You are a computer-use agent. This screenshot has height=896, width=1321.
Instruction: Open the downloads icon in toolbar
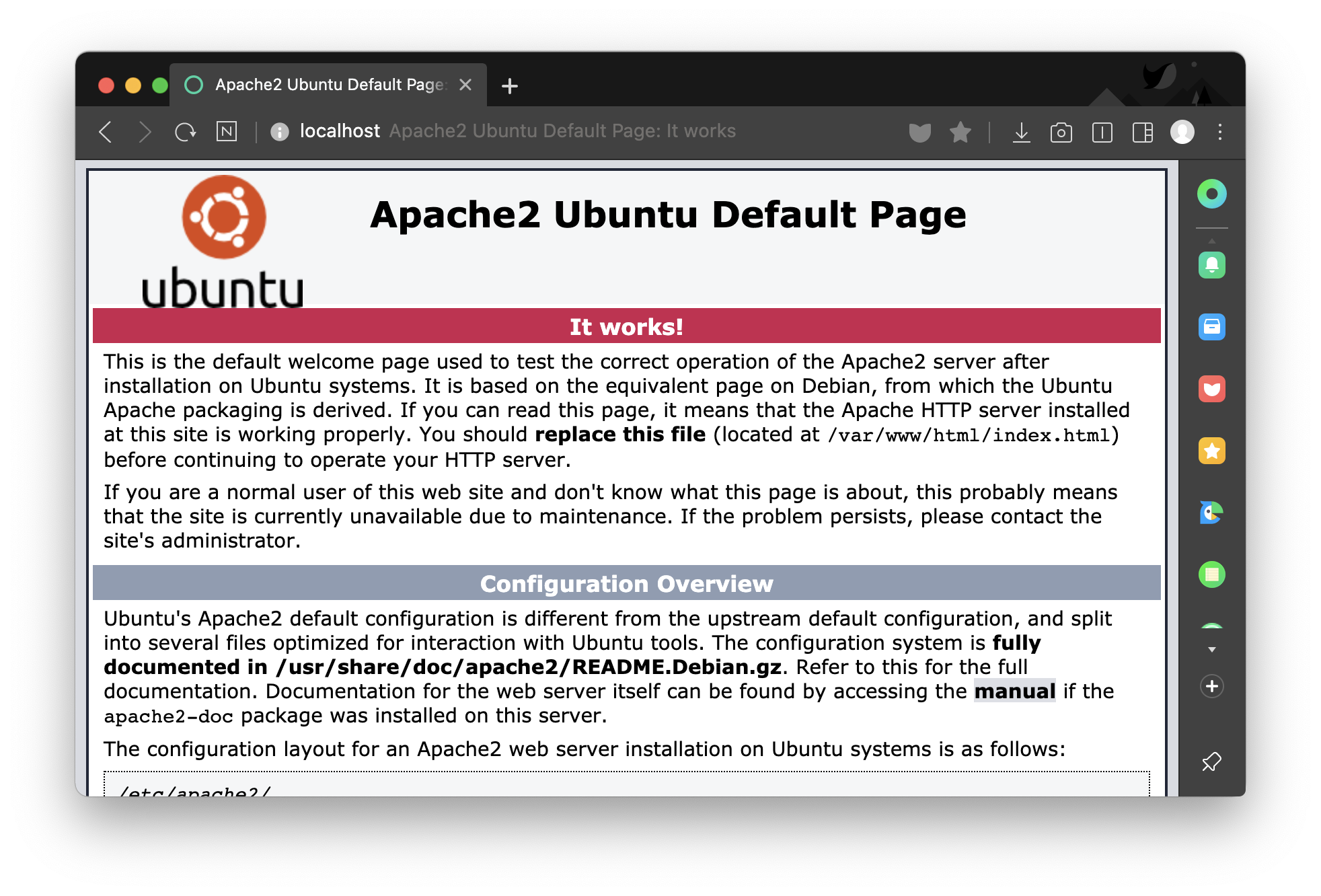[1021, 132]
